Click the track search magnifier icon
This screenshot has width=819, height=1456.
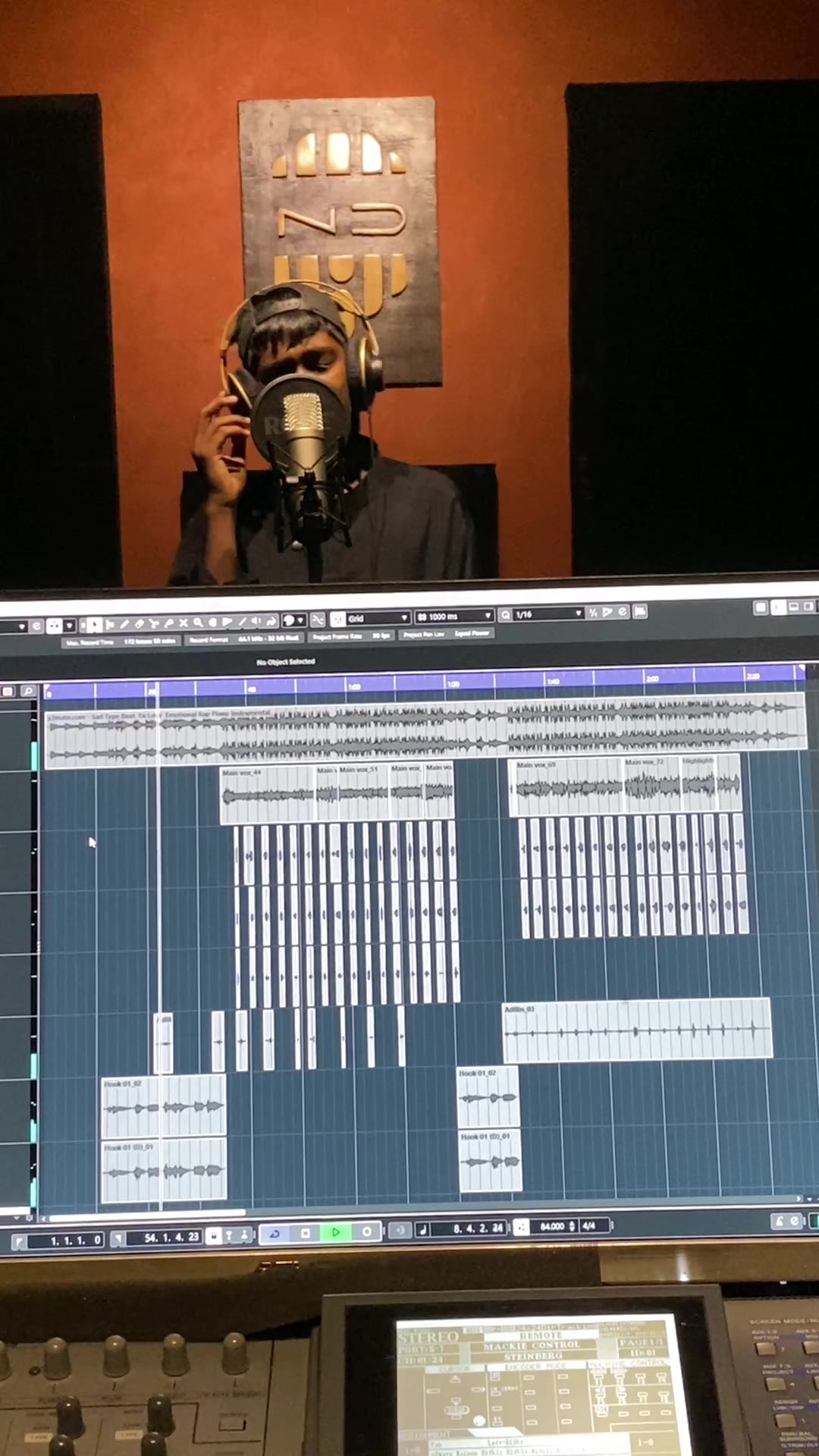[x=28, y=691]
